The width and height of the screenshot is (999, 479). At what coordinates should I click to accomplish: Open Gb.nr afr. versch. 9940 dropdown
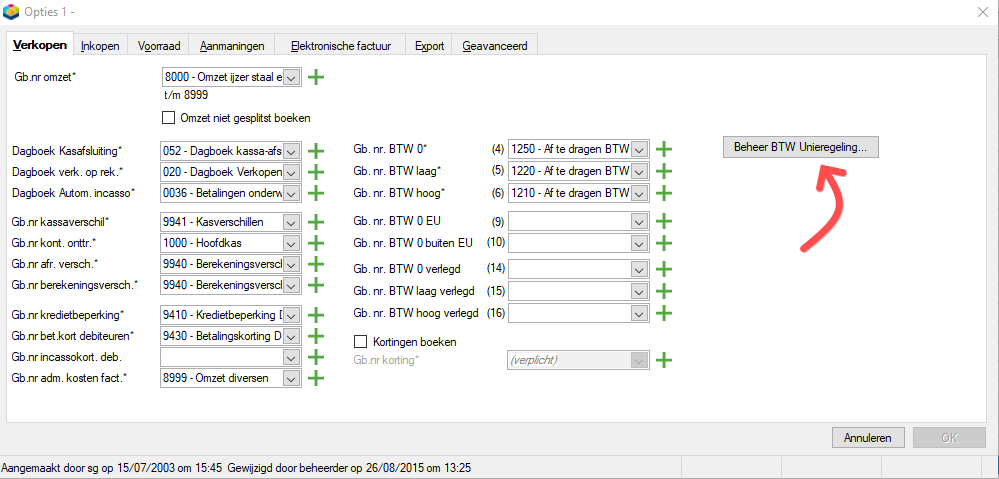tap(291, 264)
